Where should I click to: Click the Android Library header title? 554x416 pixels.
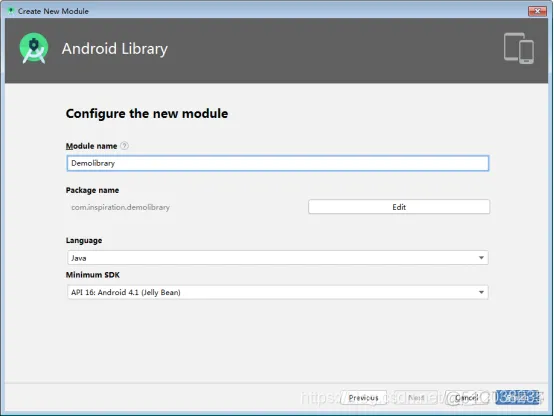114,49
